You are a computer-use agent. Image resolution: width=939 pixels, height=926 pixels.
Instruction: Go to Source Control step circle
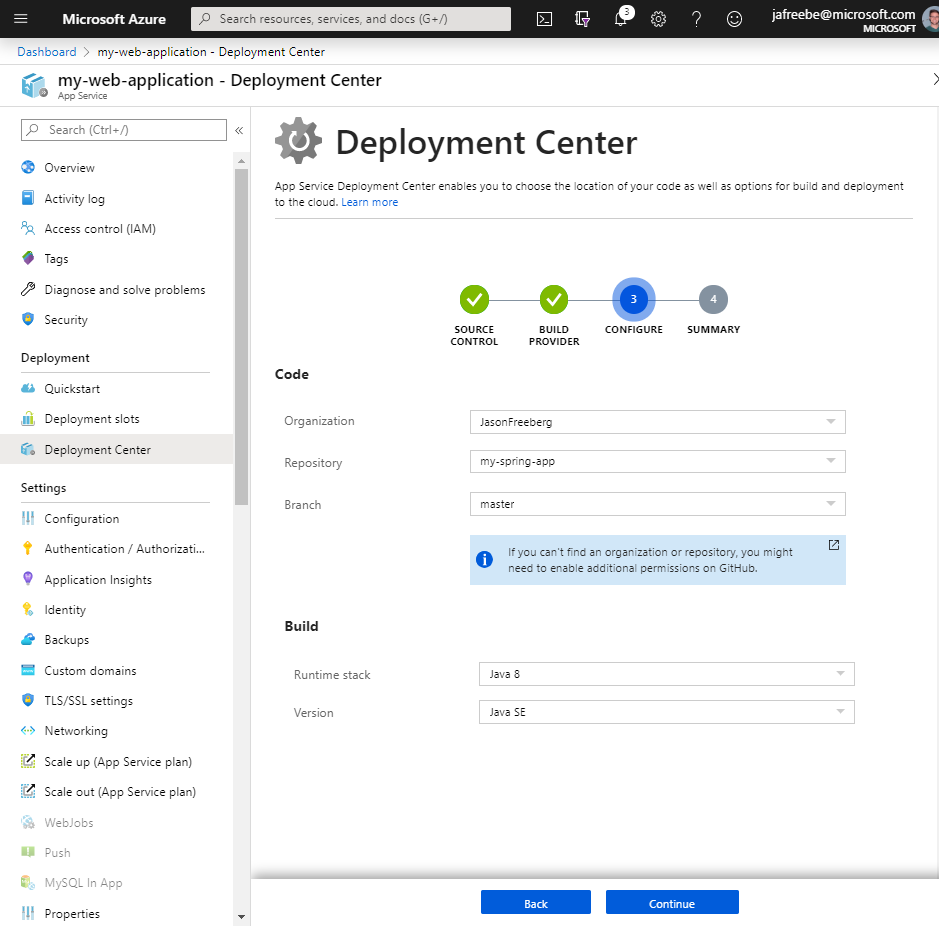[x=474, y=299]
